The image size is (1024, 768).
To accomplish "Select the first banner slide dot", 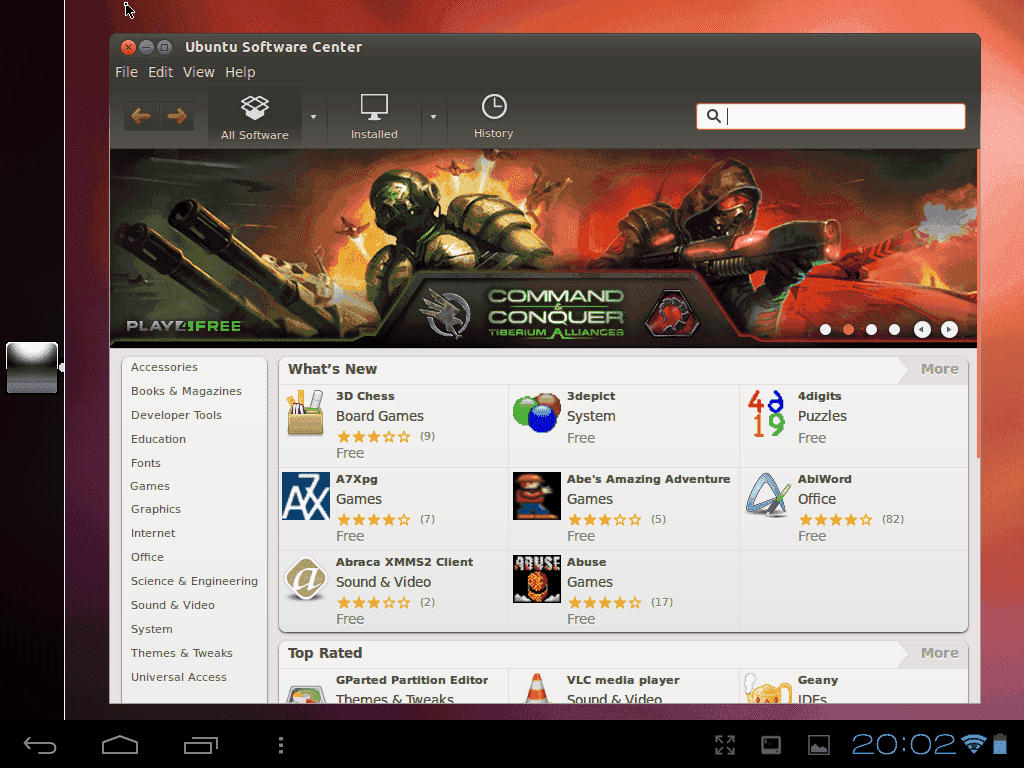I will click(825, 330).
